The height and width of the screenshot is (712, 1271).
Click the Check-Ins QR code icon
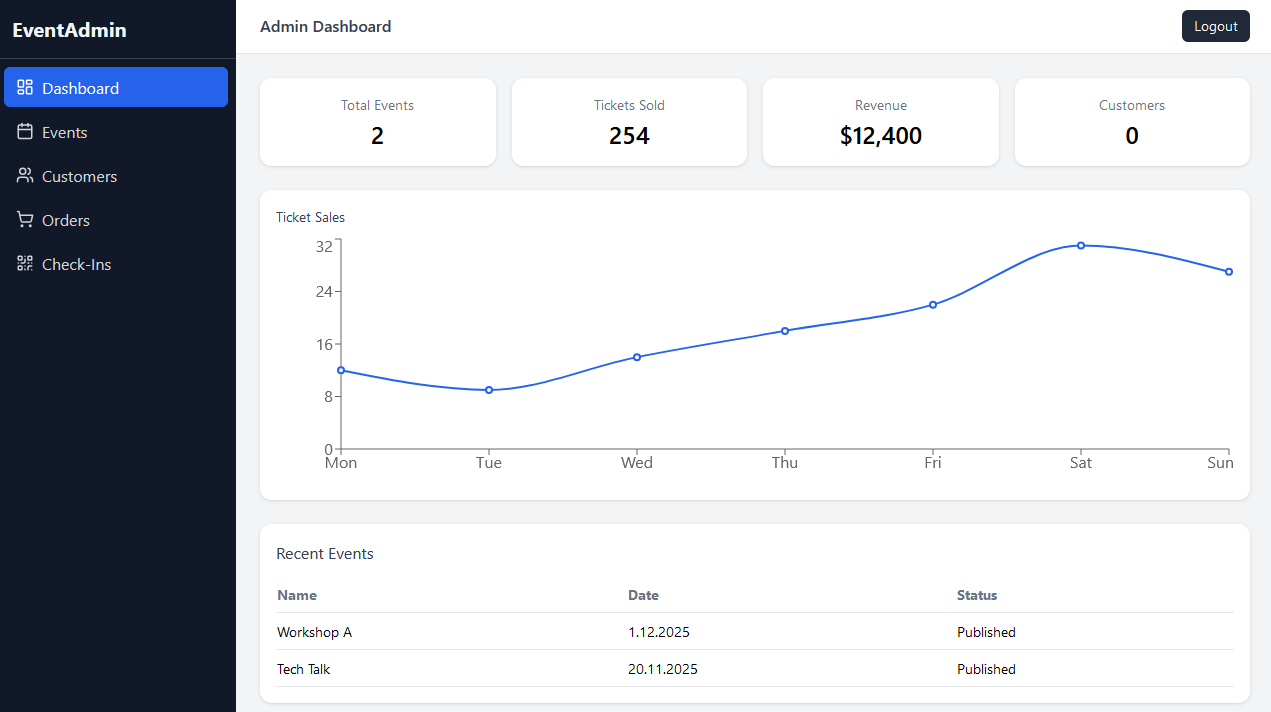(x=25, y=264)
